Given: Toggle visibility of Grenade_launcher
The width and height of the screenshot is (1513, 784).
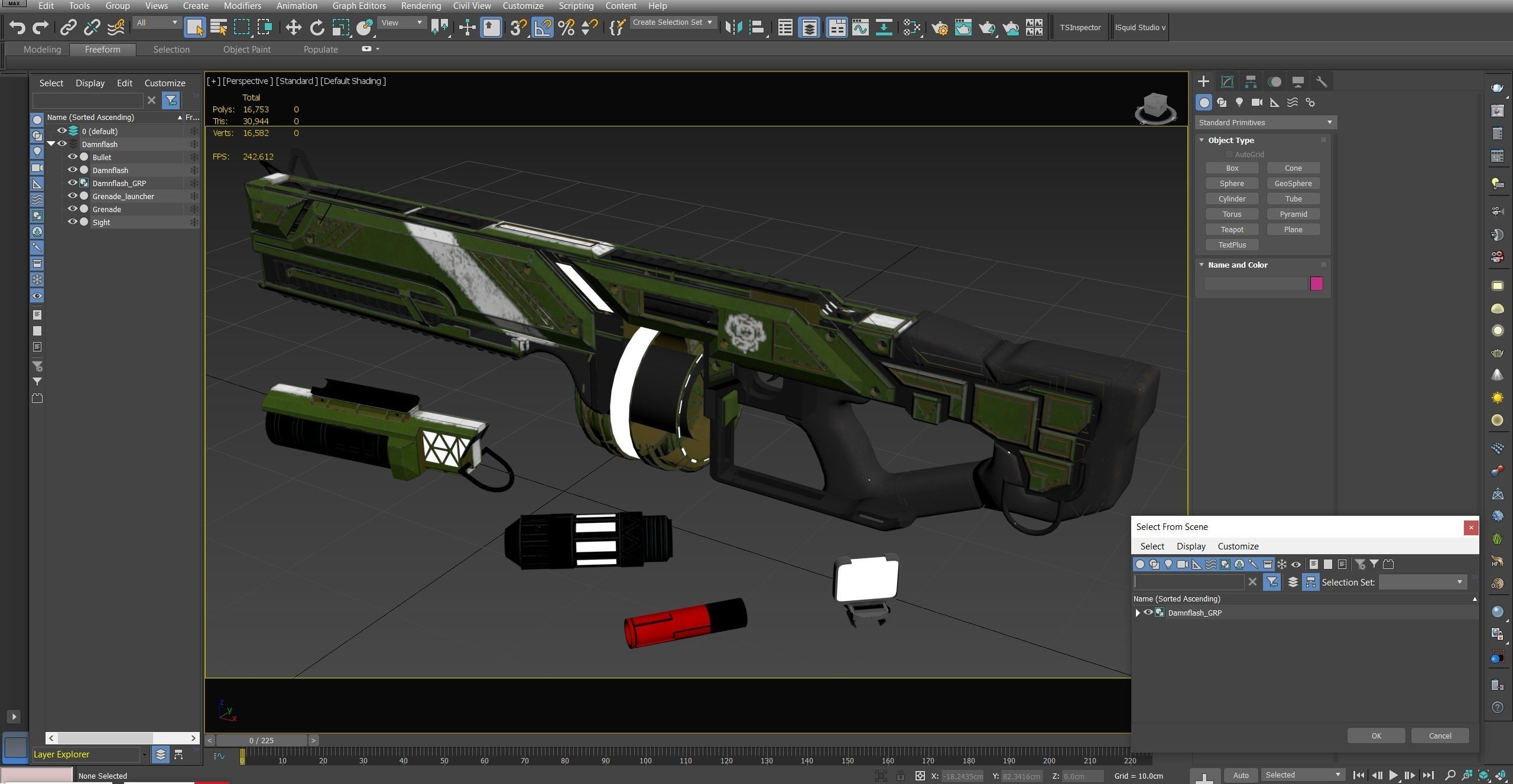Looking at the screenshot, I should coord(73,196).
